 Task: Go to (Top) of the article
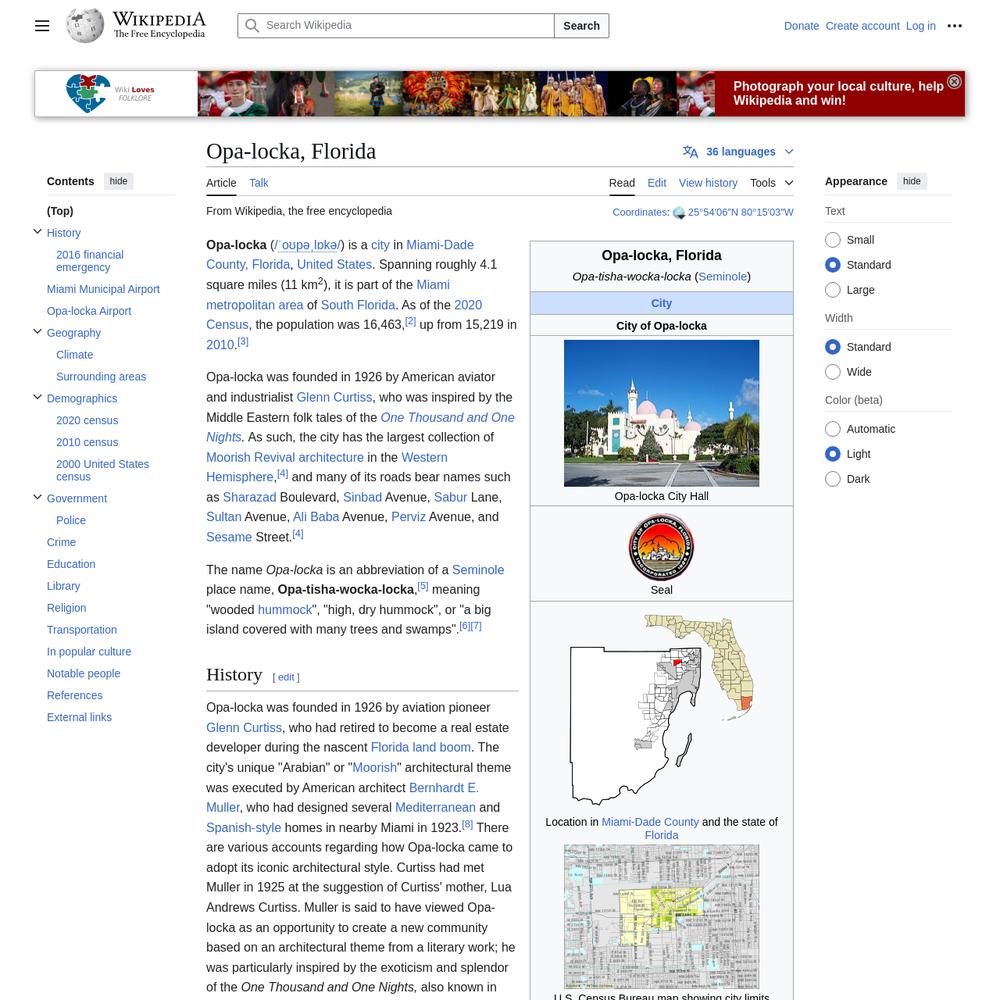[x=60, y=210]
